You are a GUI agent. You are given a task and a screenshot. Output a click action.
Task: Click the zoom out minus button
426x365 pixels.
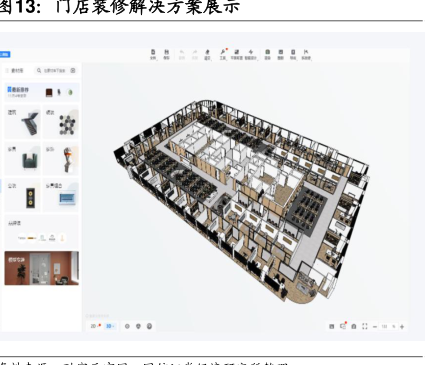(375, 327)
